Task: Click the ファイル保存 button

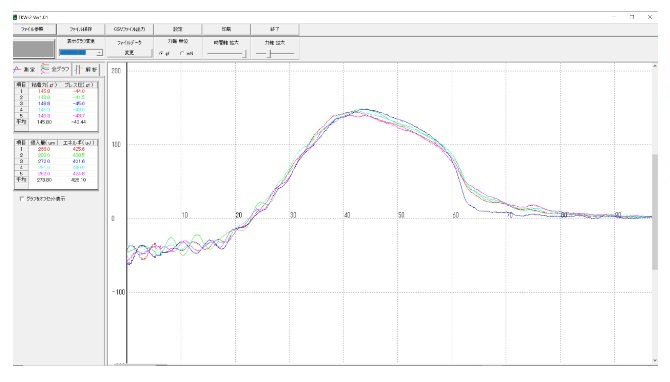Action: (81, 29)
